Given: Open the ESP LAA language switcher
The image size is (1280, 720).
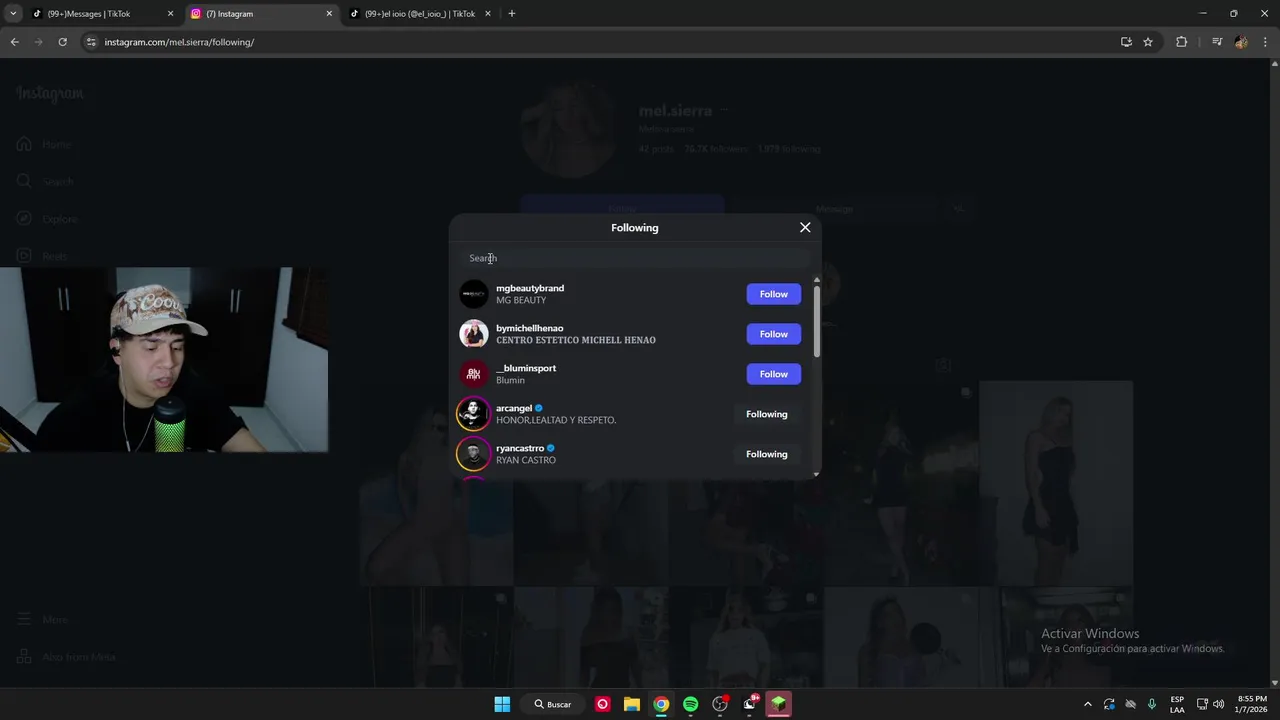Looking at the screenshot, I should point(1177,704).
